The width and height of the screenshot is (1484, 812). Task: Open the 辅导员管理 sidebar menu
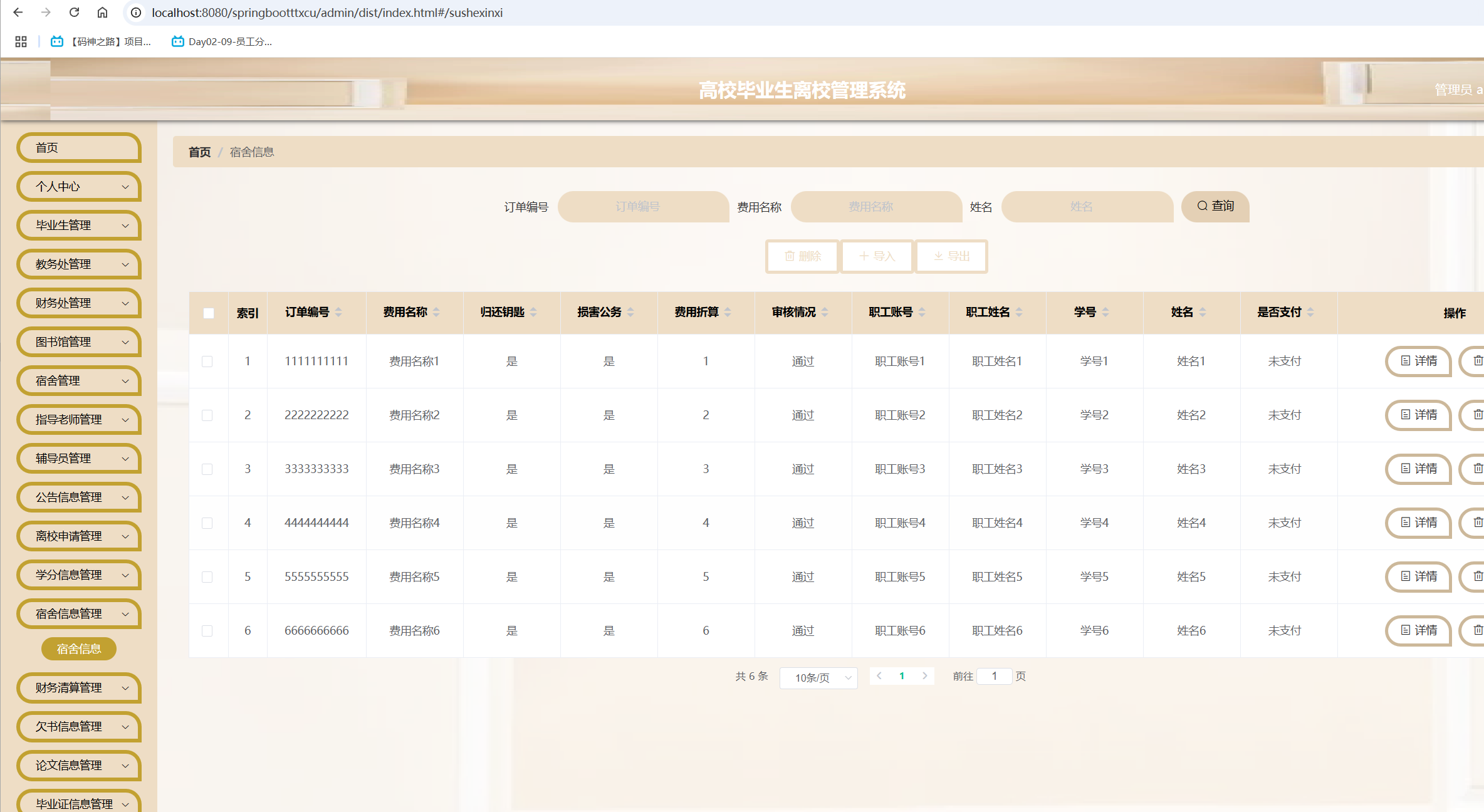click(79, 459)
